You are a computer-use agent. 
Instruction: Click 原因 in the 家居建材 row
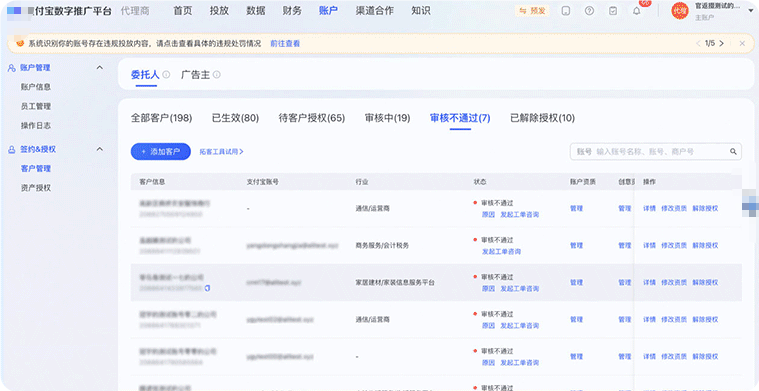[x=488, y=288]
